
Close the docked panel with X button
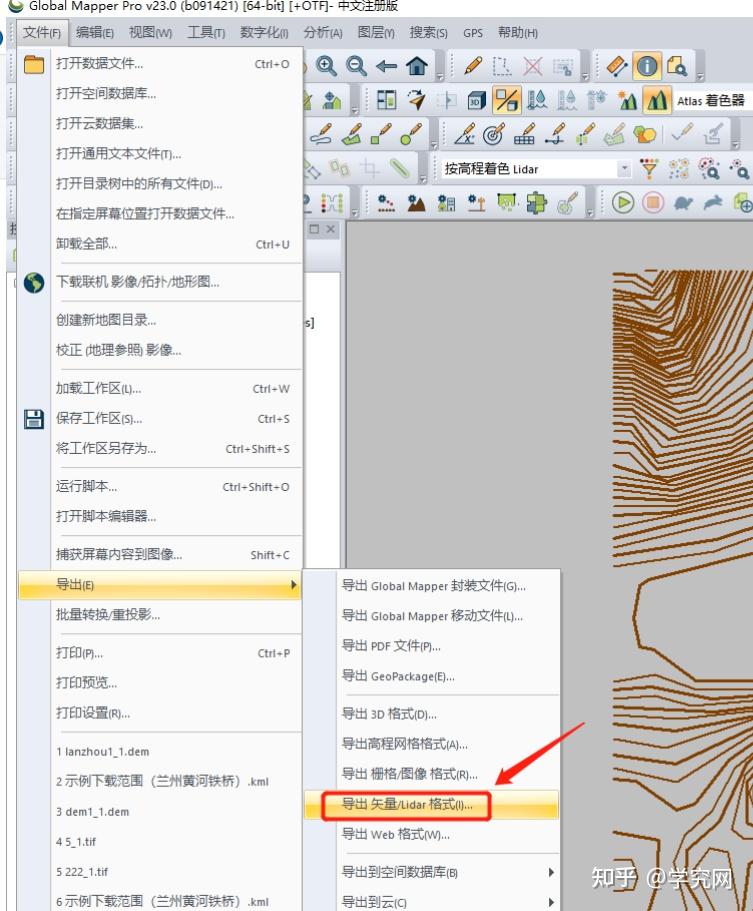(330, 229)
